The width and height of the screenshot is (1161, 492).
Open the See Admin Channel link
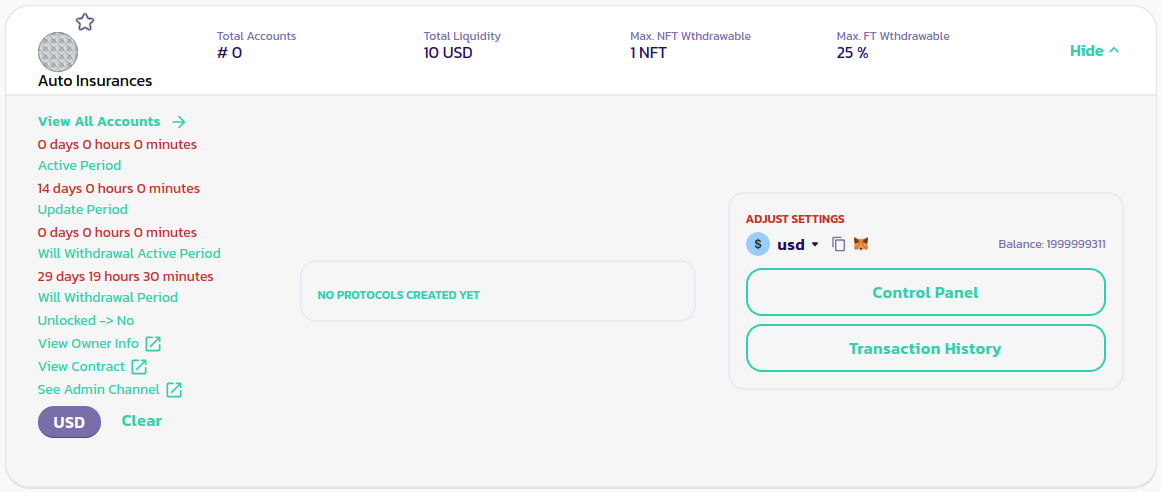click(98, 390)
